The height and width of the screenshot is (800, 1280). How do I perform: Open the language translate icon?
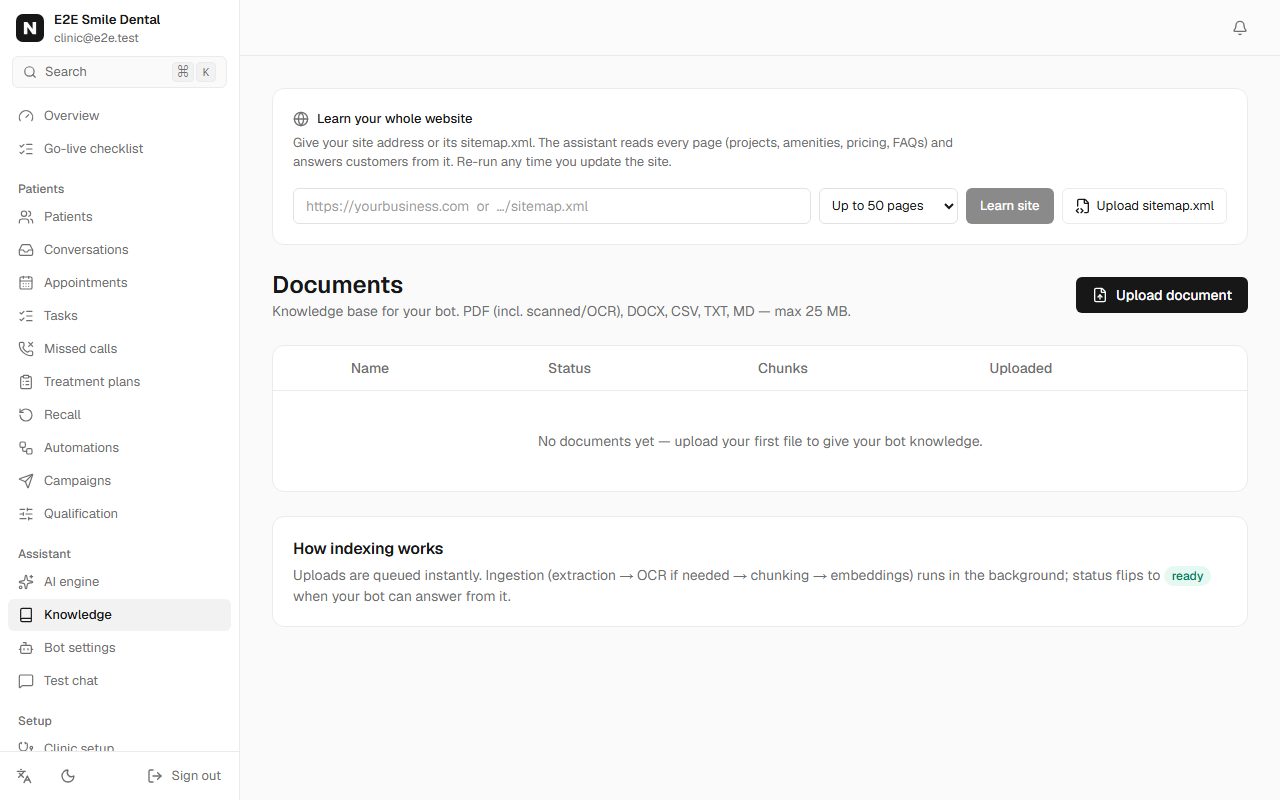coord(25,776)
